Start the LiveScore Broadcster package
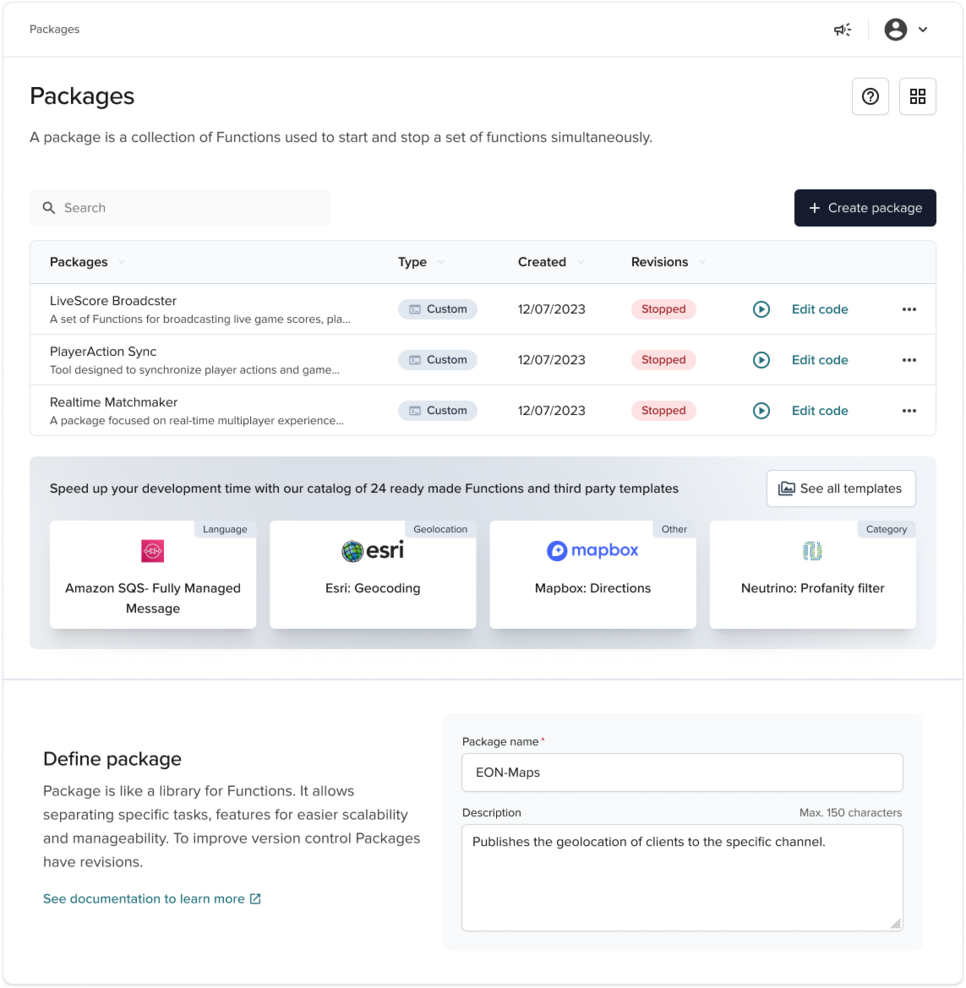Screen dimensions: 966x988 [761, 310]
